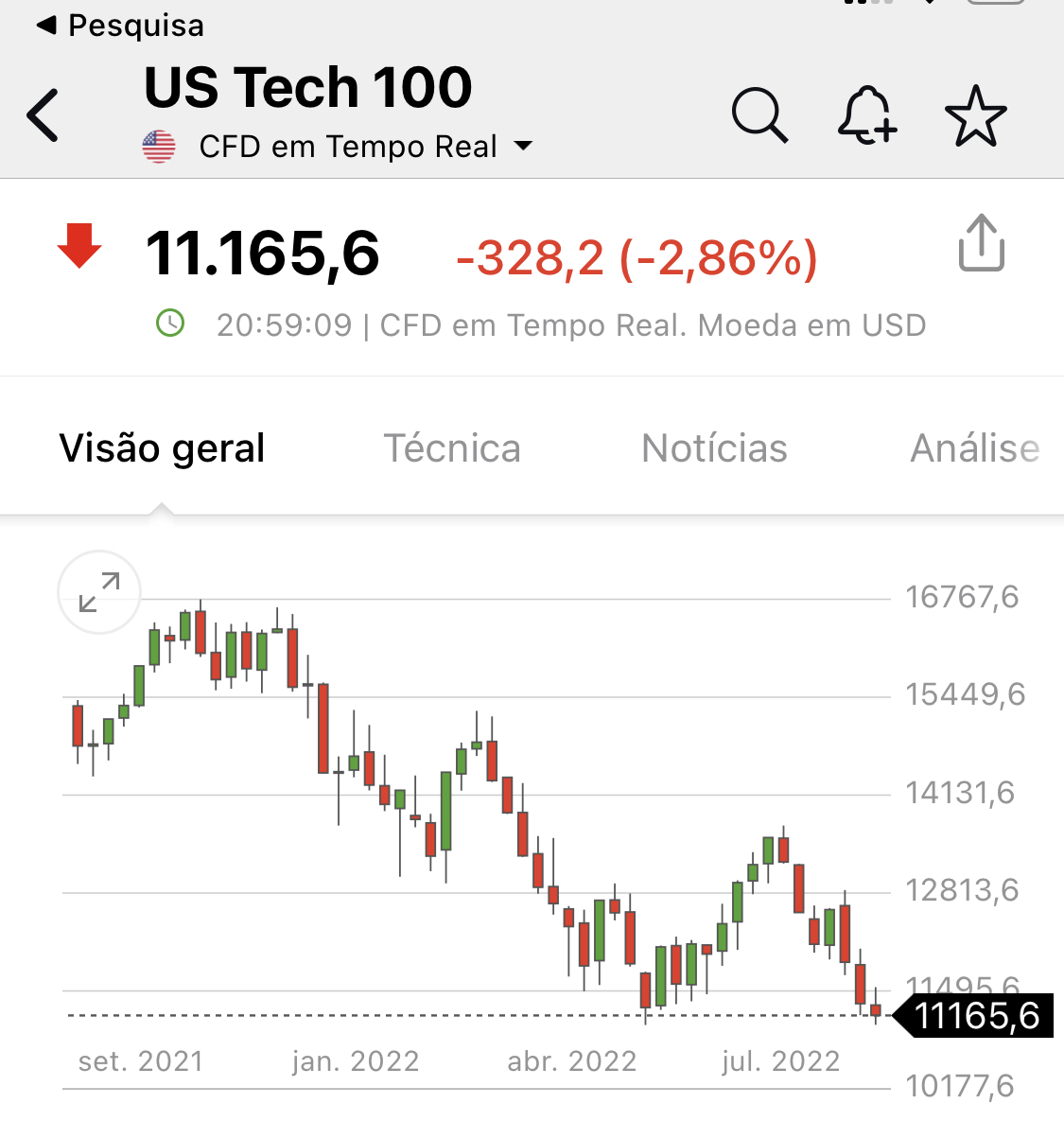
Task: Open the Notícias tab
Action: pos(714,448)
